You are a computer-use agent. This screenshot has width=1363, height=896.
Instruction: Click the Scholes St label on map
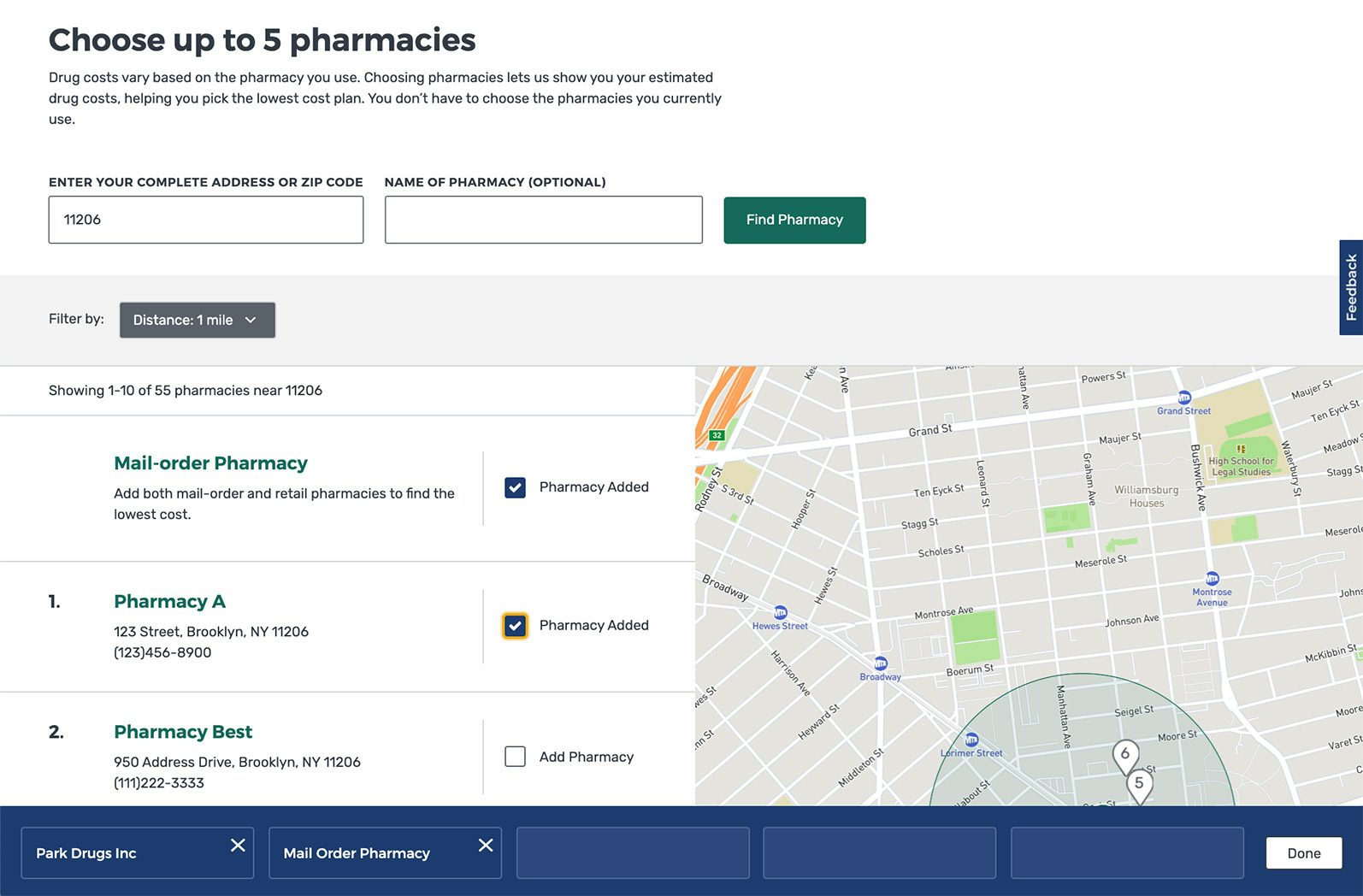(x=941, y=551)
